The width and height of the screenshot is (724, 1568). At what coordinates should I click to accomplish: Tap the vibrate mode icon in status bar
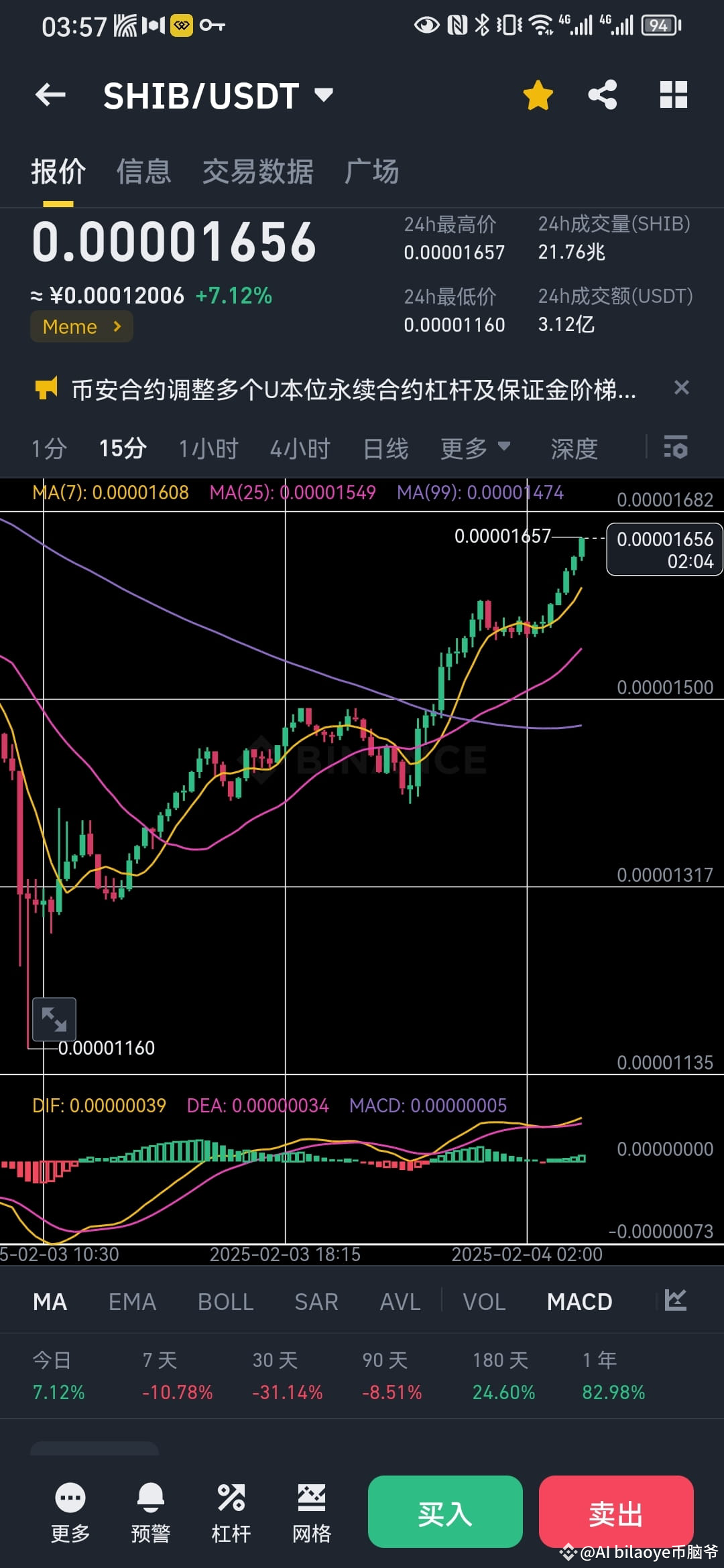(x=509, y=25)
